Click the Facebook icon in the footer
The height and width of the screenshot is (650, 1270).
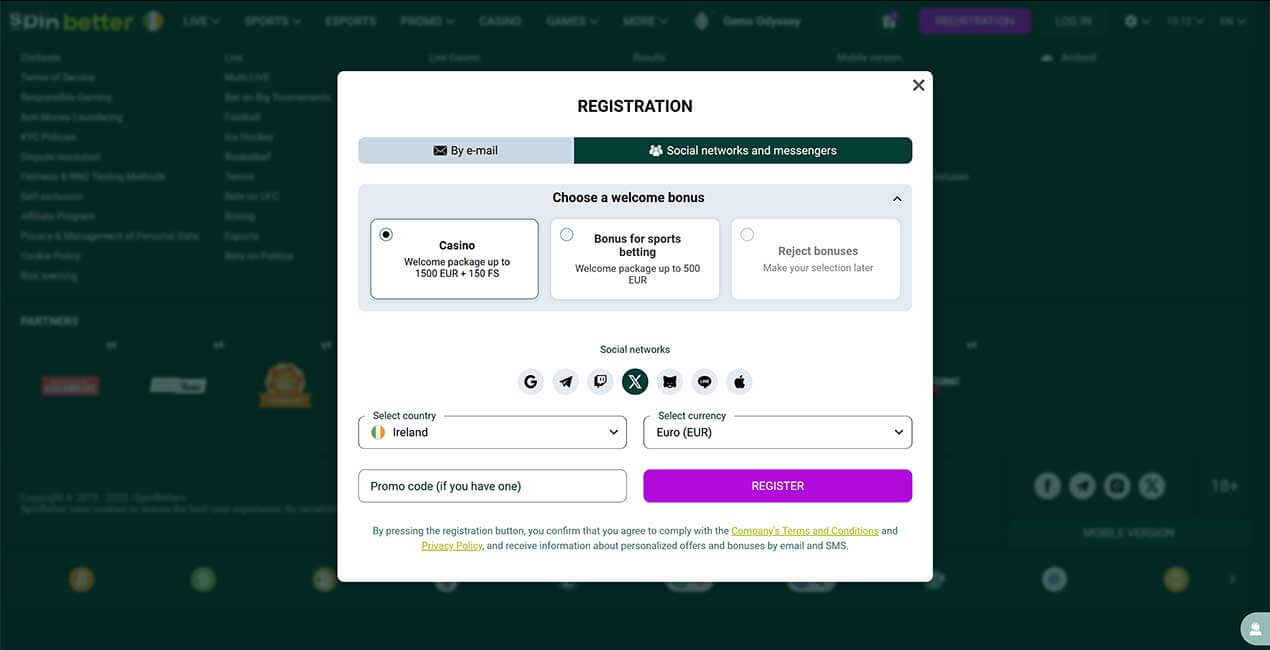(1047, 484)
